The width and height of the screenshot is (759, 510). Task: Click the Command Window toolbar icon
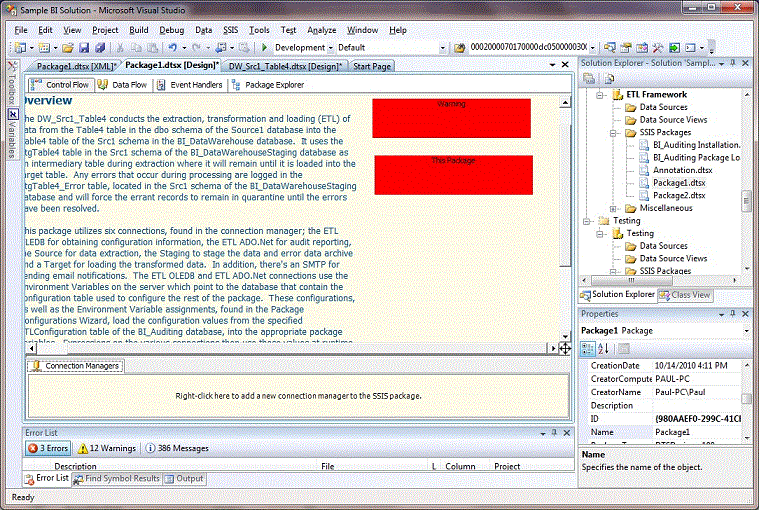coord(690,47)
